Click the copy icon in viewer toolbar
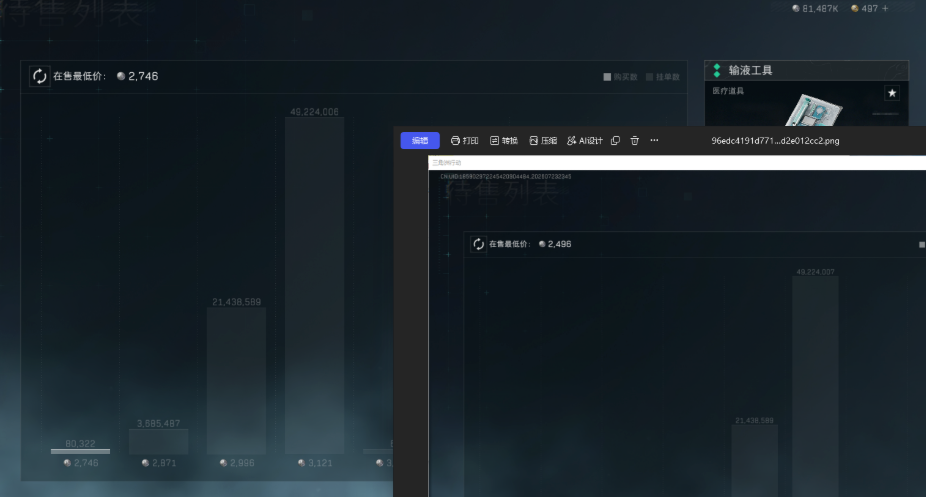The image size is (926, 497). (x=615, y=140)
